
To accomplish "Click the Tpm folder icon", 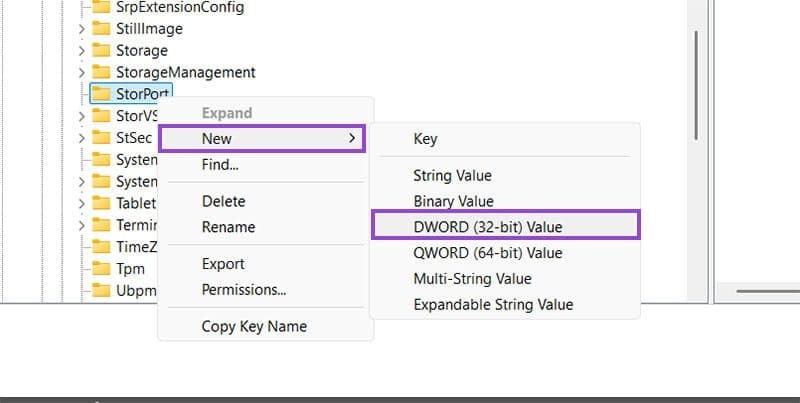I will [100, 268].
